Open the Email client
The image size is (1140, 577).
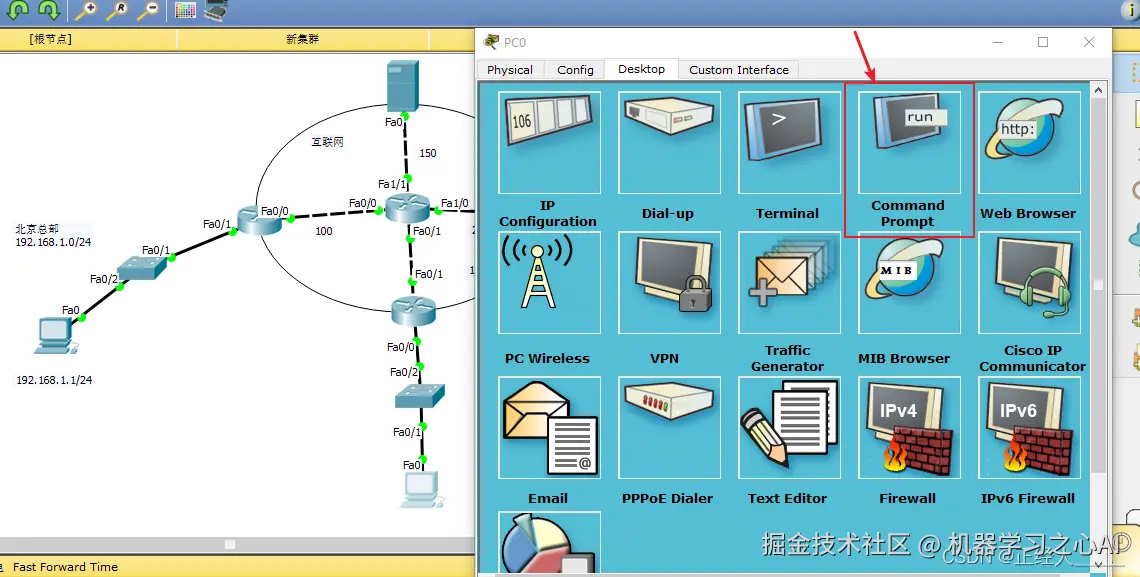549,427
